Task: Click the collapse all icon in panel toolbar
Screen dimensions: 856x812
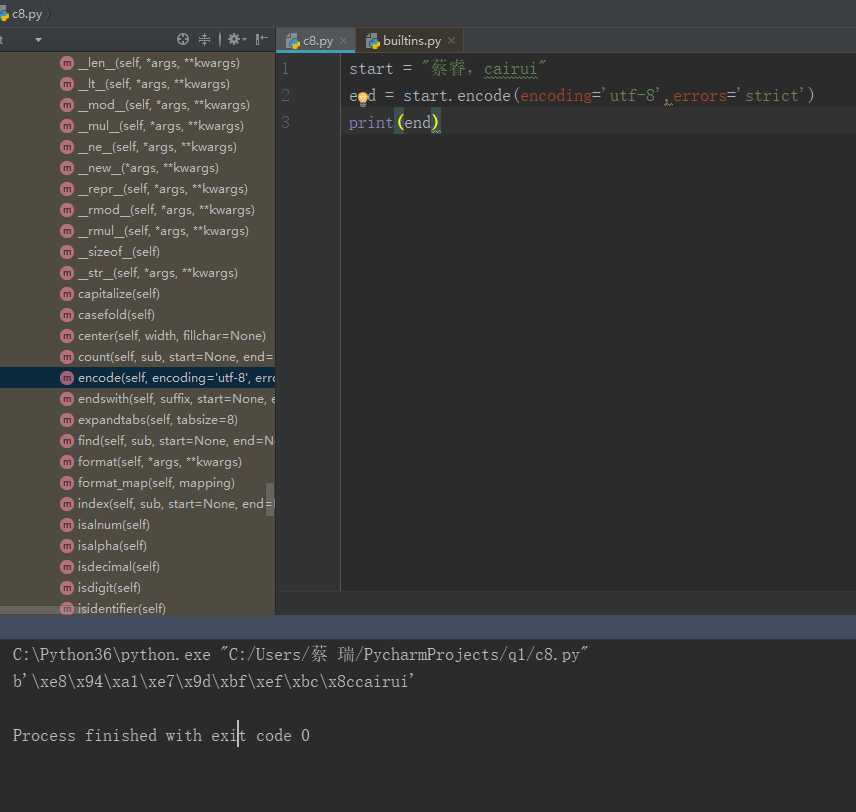Action: [205, 39]
